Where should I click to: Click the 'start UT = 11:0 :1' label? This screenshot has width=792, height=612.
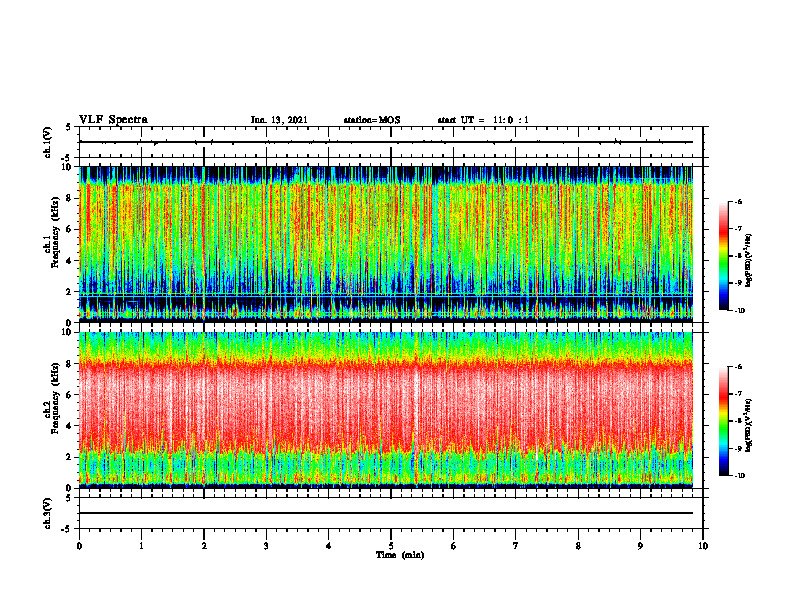point(483,120)
